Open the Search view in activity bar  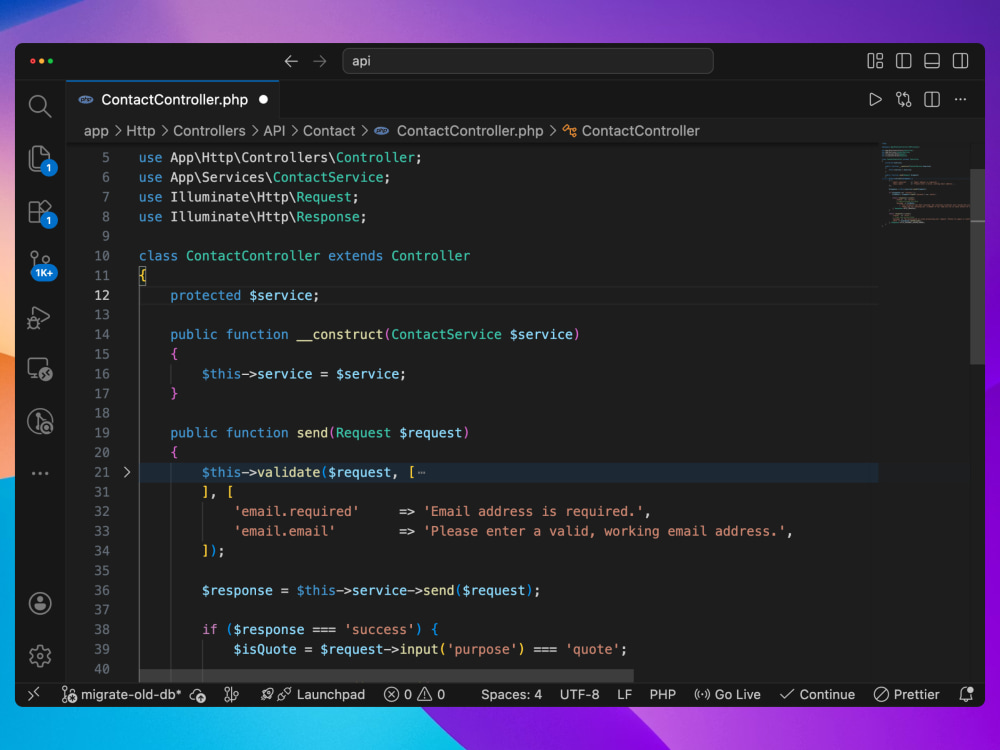40,106
